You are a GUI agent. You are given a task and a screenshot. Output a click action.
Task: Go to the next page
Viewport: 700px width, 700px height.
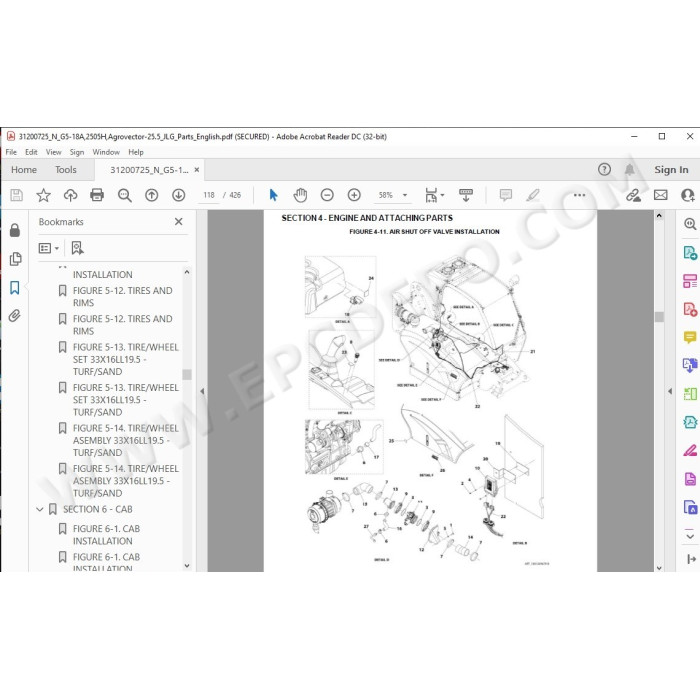[179, 195]
